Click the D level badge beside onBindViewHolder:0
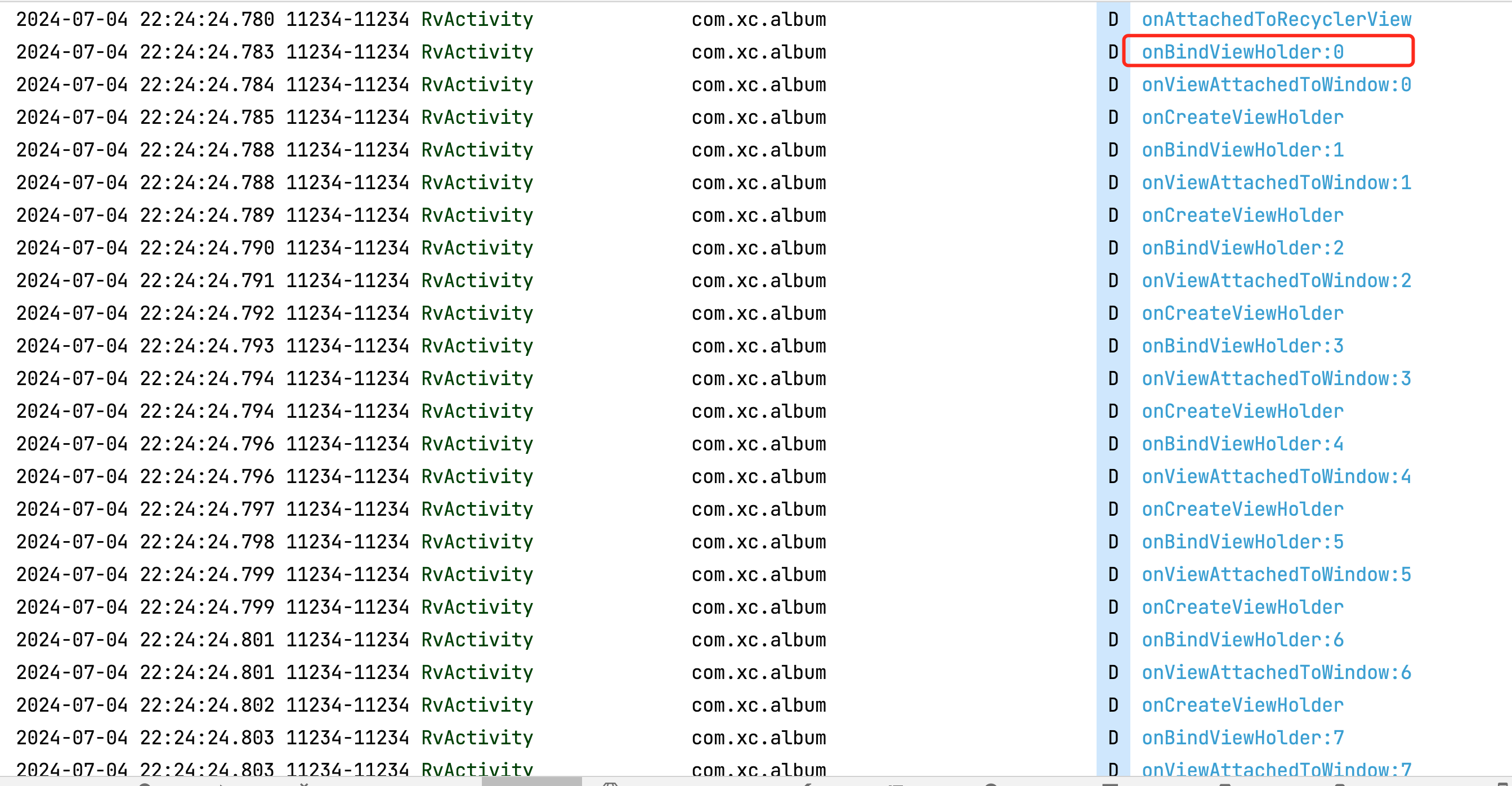This screenshot has height=786, width=1512. [x=1113, y=52]
